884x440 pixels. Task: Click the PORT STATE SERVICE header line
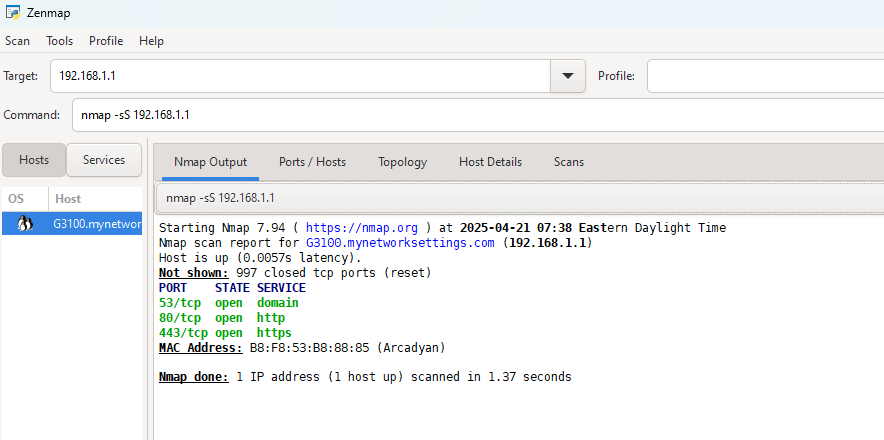(232, 288)
